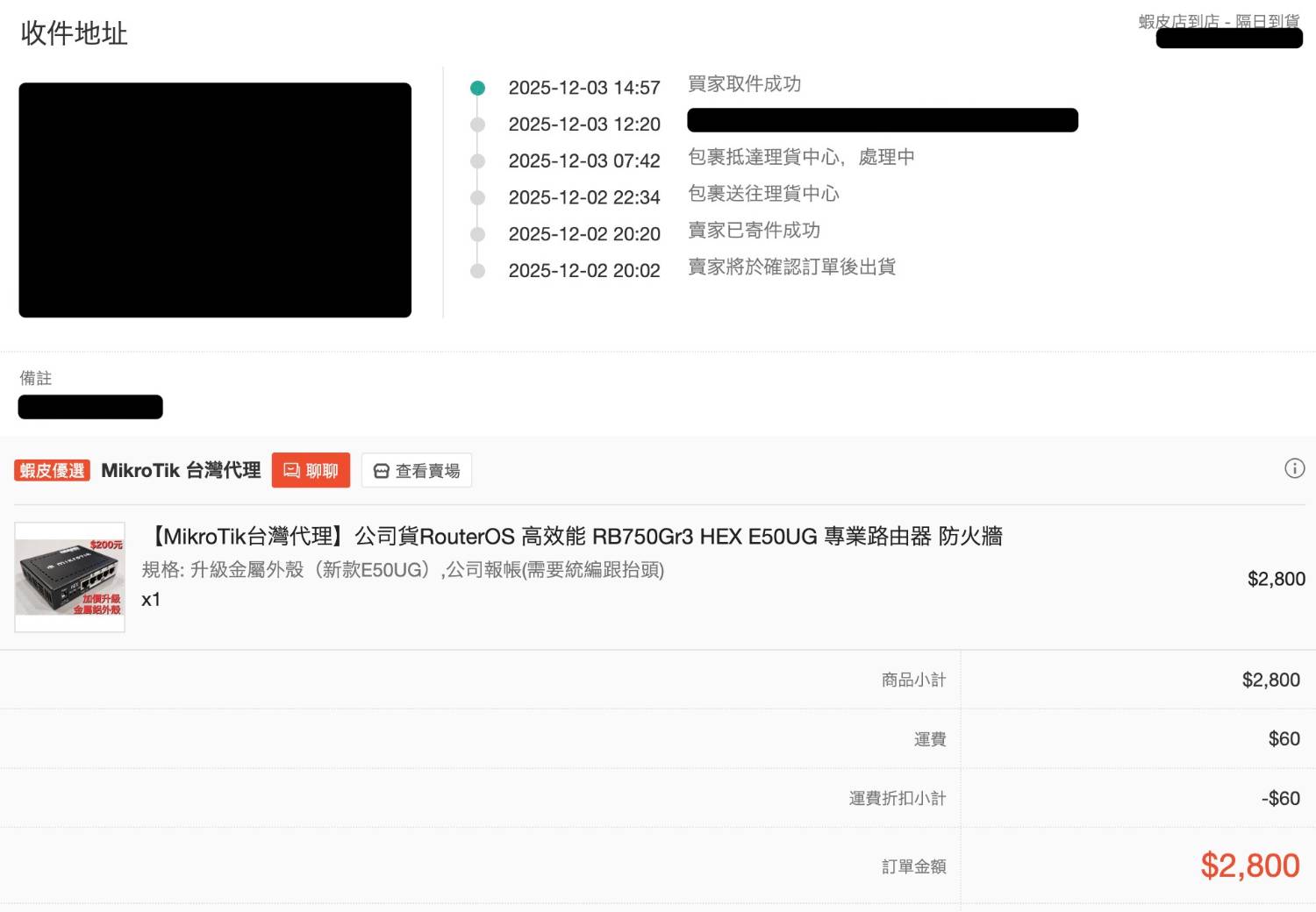Click the MikroTik router product thumbnail
Image resolution: width=1316 pixels, height=912 pixels.
tap(69, 577)
